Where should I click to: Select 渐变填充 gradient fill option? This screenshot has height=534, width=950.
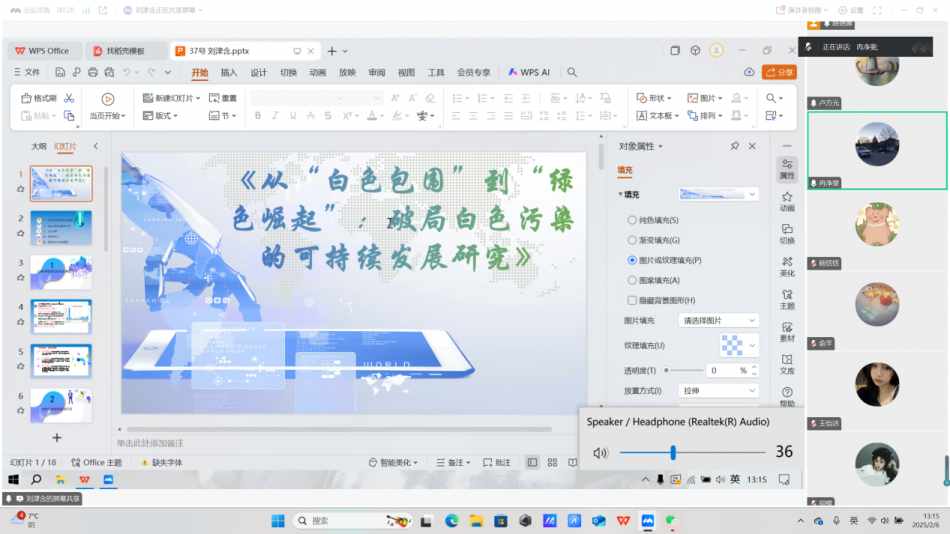[632, 240]
